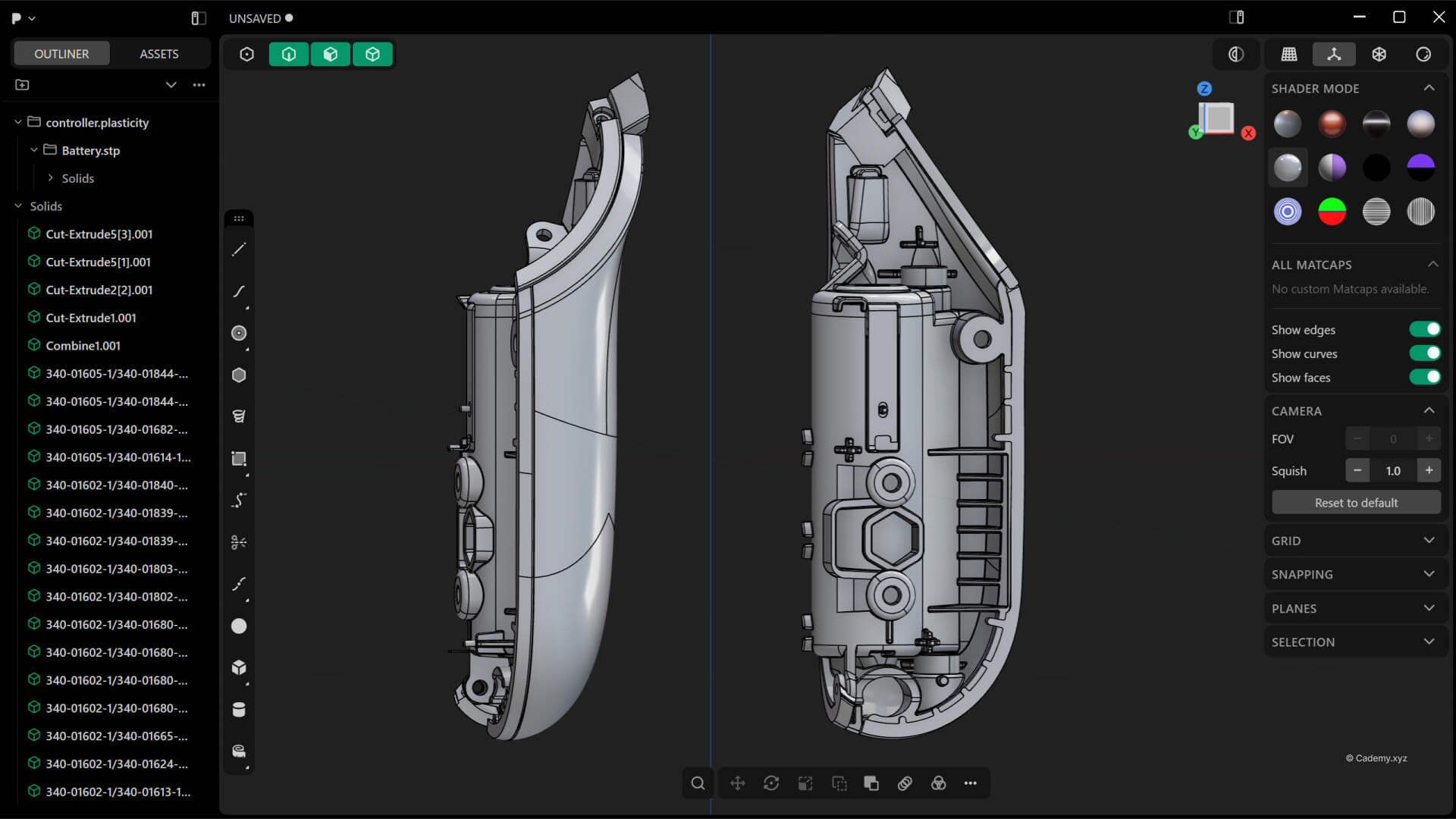
Task: Open more options in bottom toolbar
Action: [x=971, y=783]
